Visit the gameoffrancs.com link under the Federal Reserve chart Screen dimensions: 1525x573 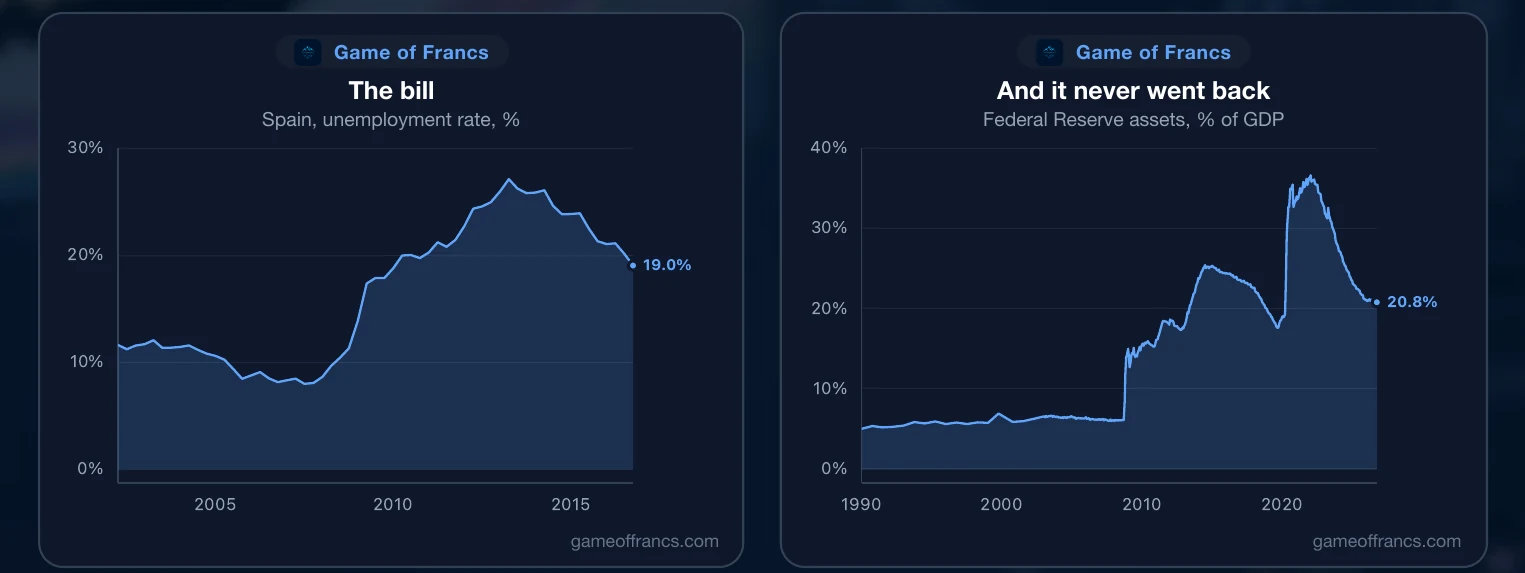1386,541
